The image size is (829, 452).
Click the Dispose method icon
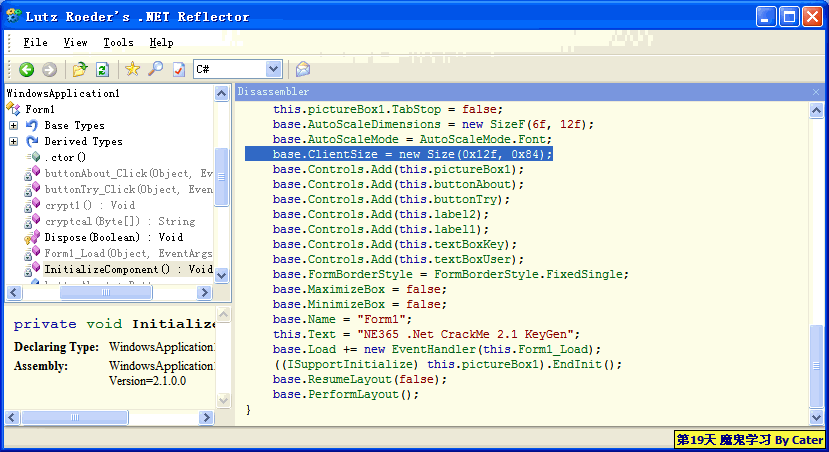[x=32, y=237]
